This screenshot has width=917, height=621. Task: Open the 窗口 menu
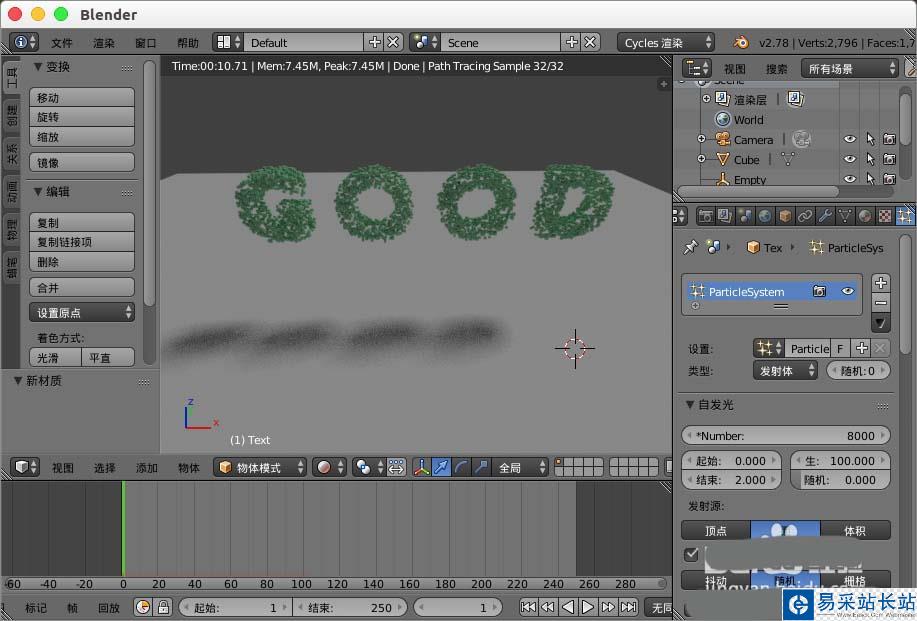coord(146,43)
